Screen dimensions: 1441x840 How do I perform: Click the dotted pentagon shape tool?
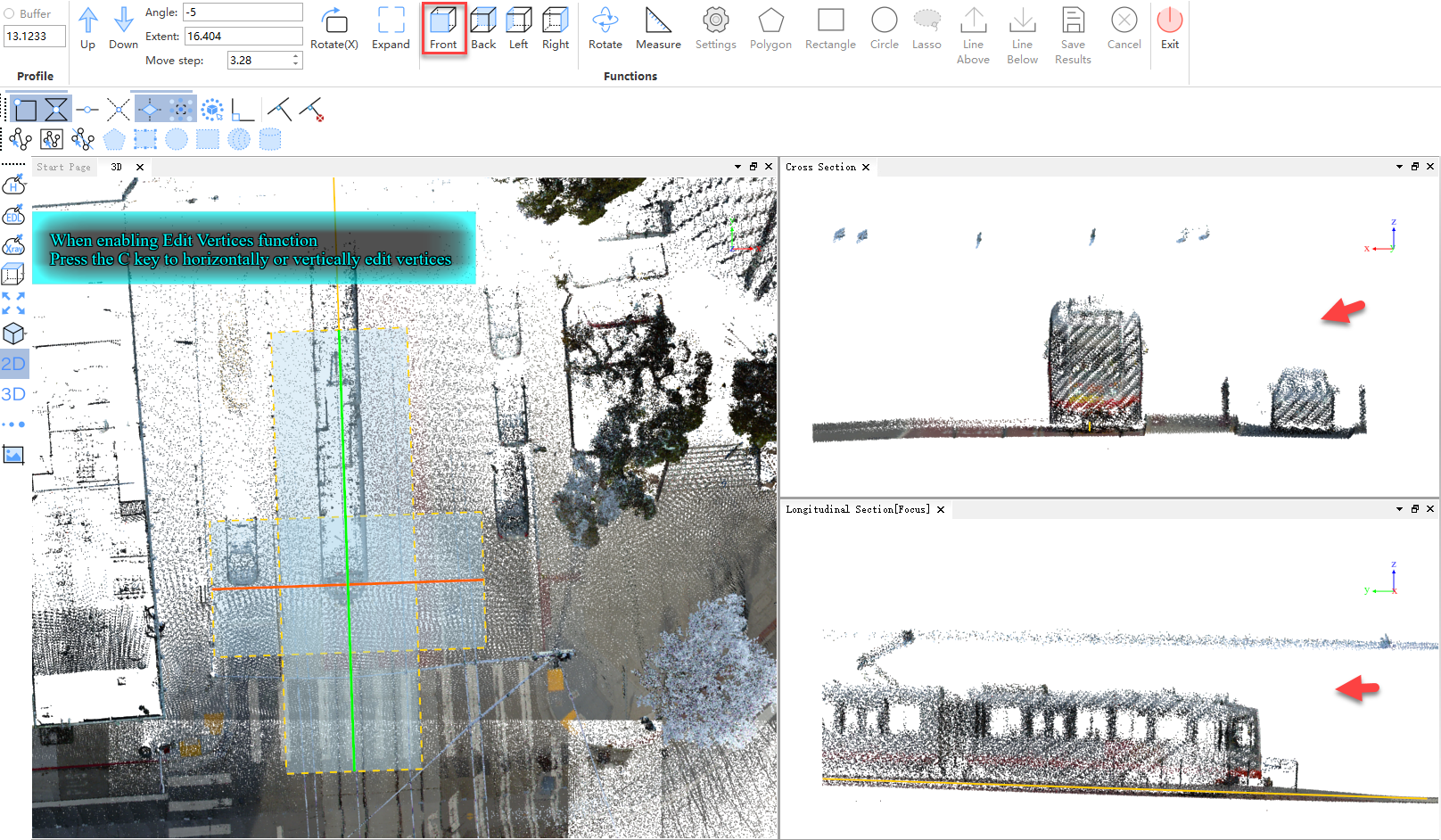pyautogui.click(x=114, y=139)
